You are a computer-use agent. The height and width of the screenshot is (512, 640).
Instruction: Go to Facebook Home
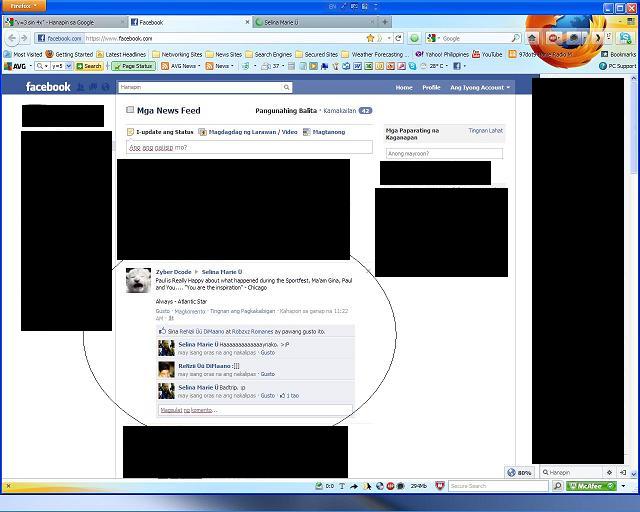tap(404, 87)
